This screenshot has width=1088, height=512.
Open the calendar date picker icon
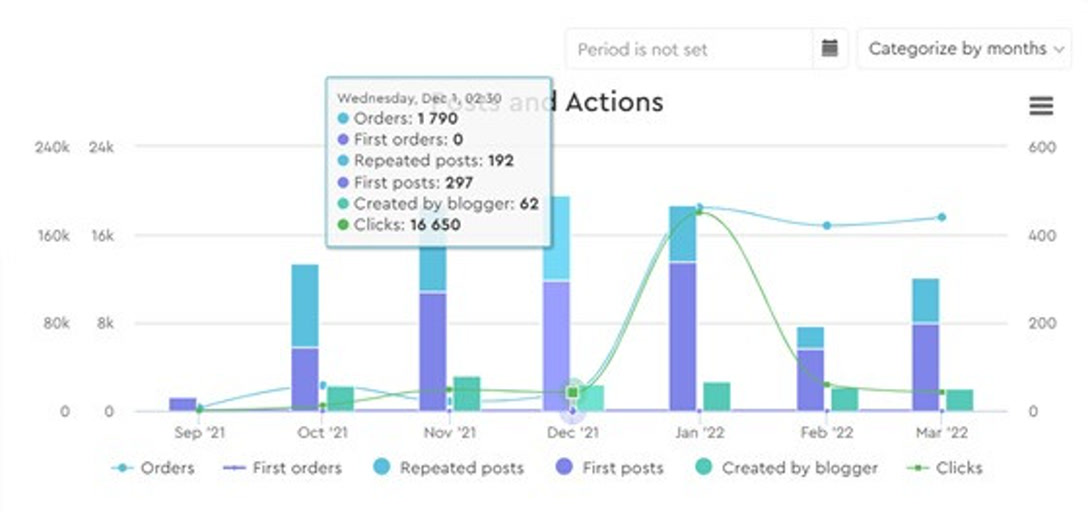(829, 48)
